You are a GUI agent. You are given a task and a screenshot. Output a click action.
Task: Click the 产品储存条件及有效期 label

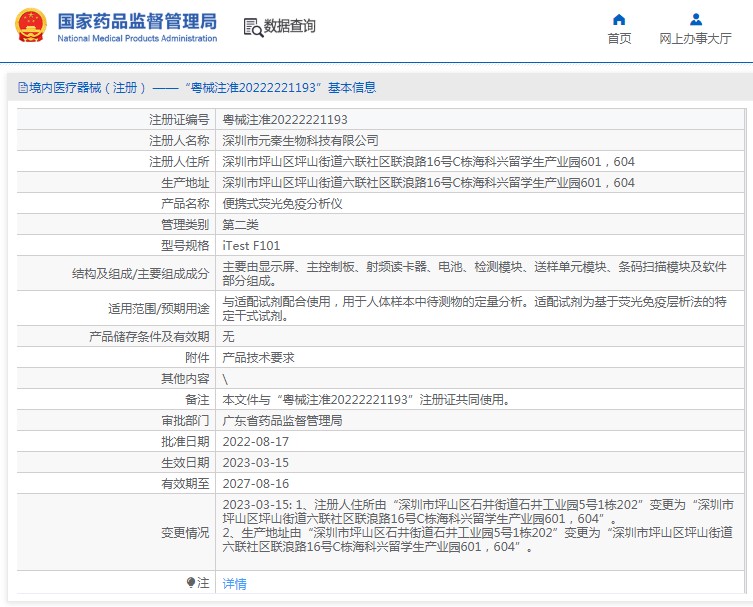pos(149,336)
